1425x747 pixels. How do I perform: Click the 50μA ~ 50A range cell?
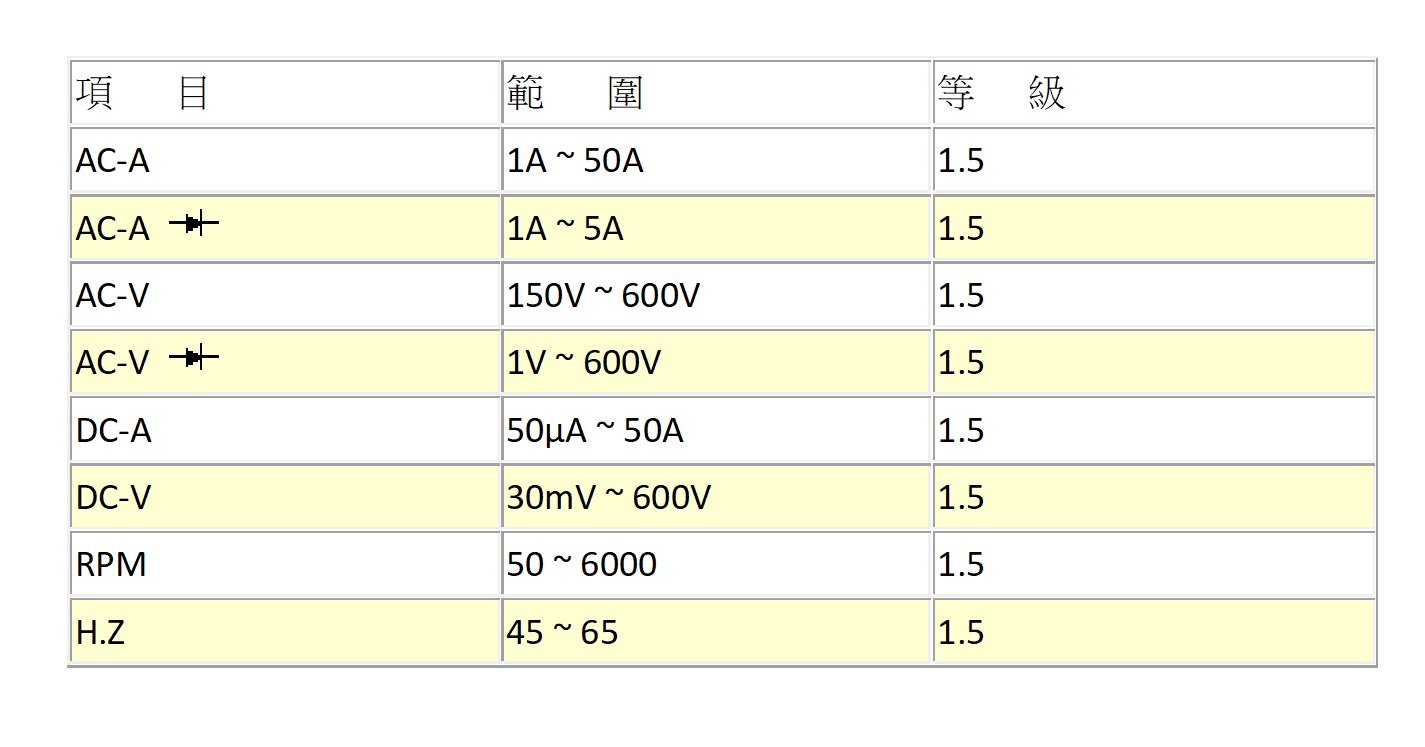click(595, 431)
